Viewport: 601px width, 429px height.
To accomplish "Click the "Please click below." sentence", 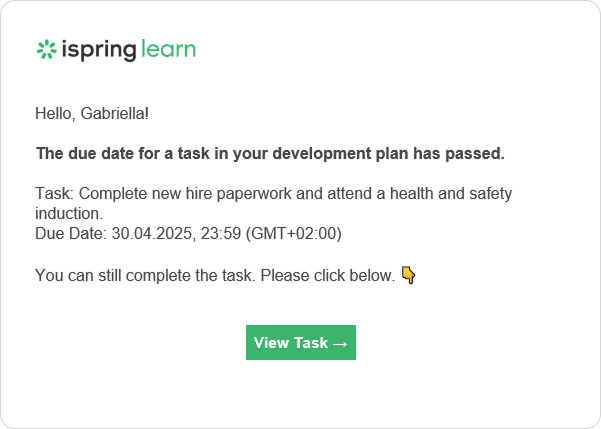I will click(328, 276).
